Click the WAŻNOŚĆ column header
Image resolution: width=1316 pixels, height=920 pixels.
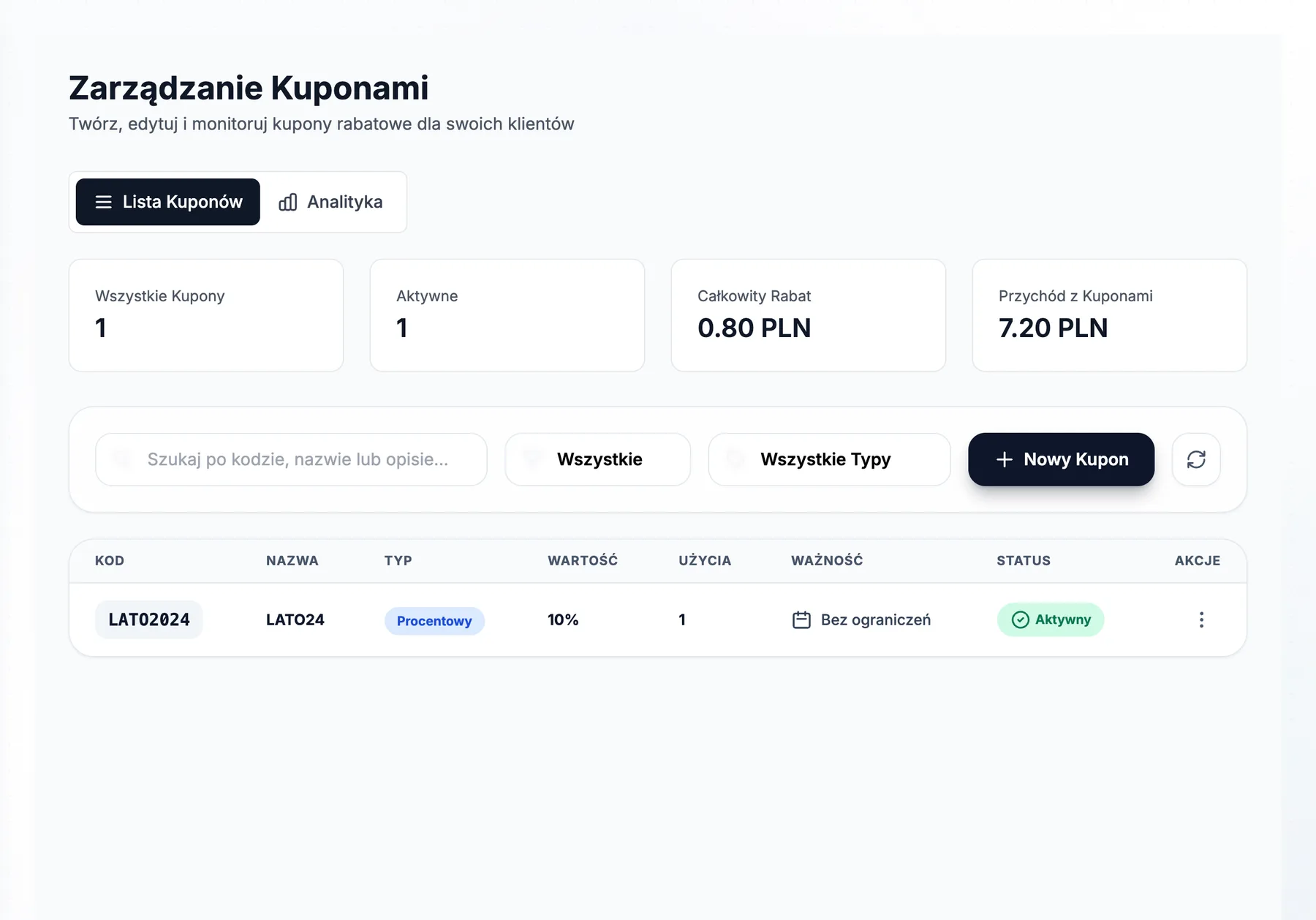[827, 561]
